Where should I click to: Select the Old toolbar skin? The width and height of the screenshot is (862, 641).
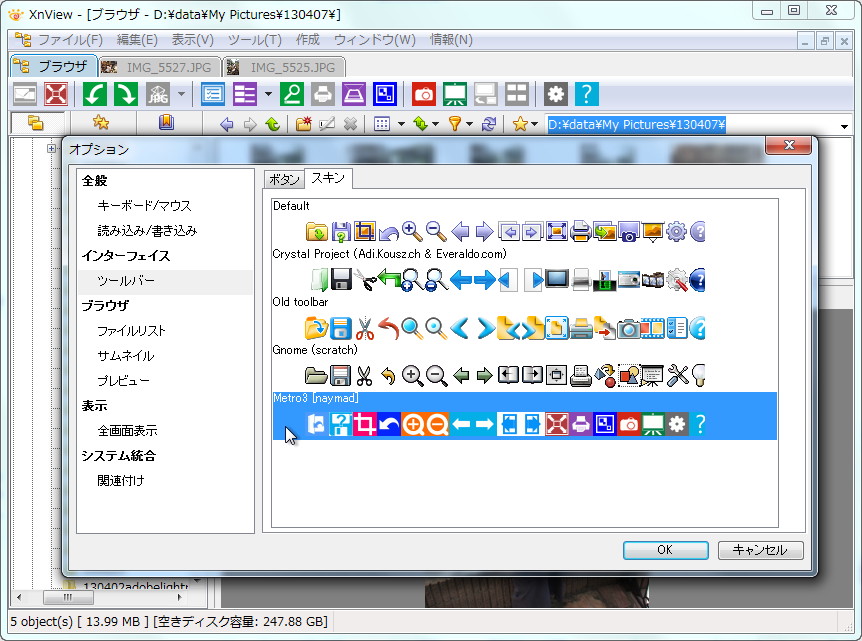(524, 319)
